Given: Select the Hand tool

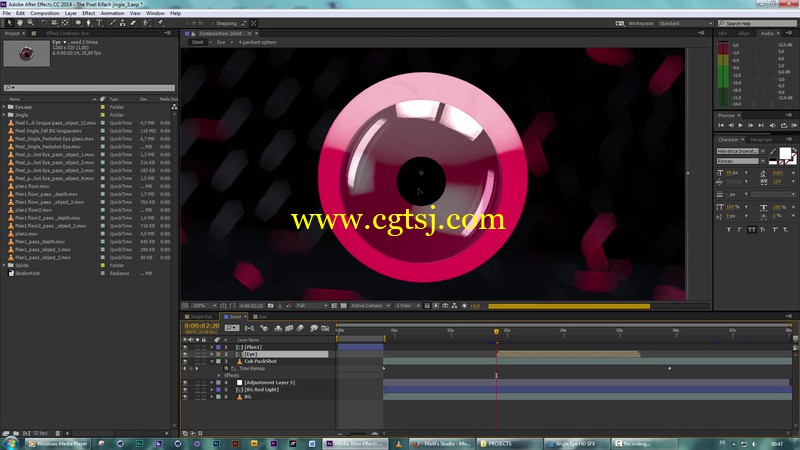Looking at the screenshot, I should tap(20, 23).
